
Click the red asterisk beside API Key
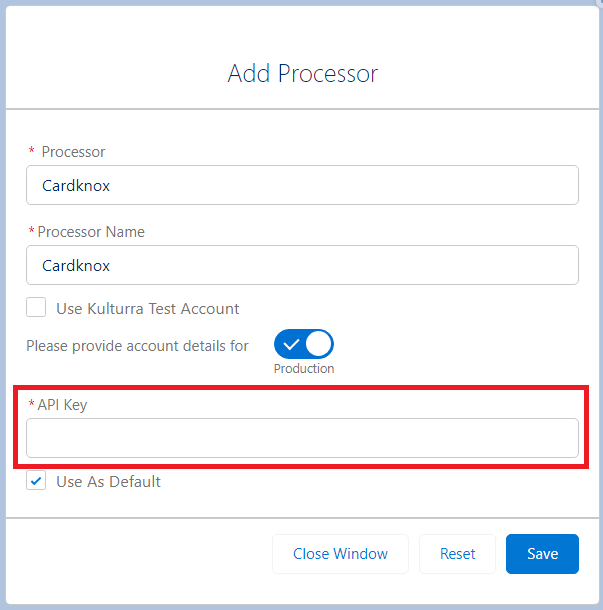(x=31, y=404)
